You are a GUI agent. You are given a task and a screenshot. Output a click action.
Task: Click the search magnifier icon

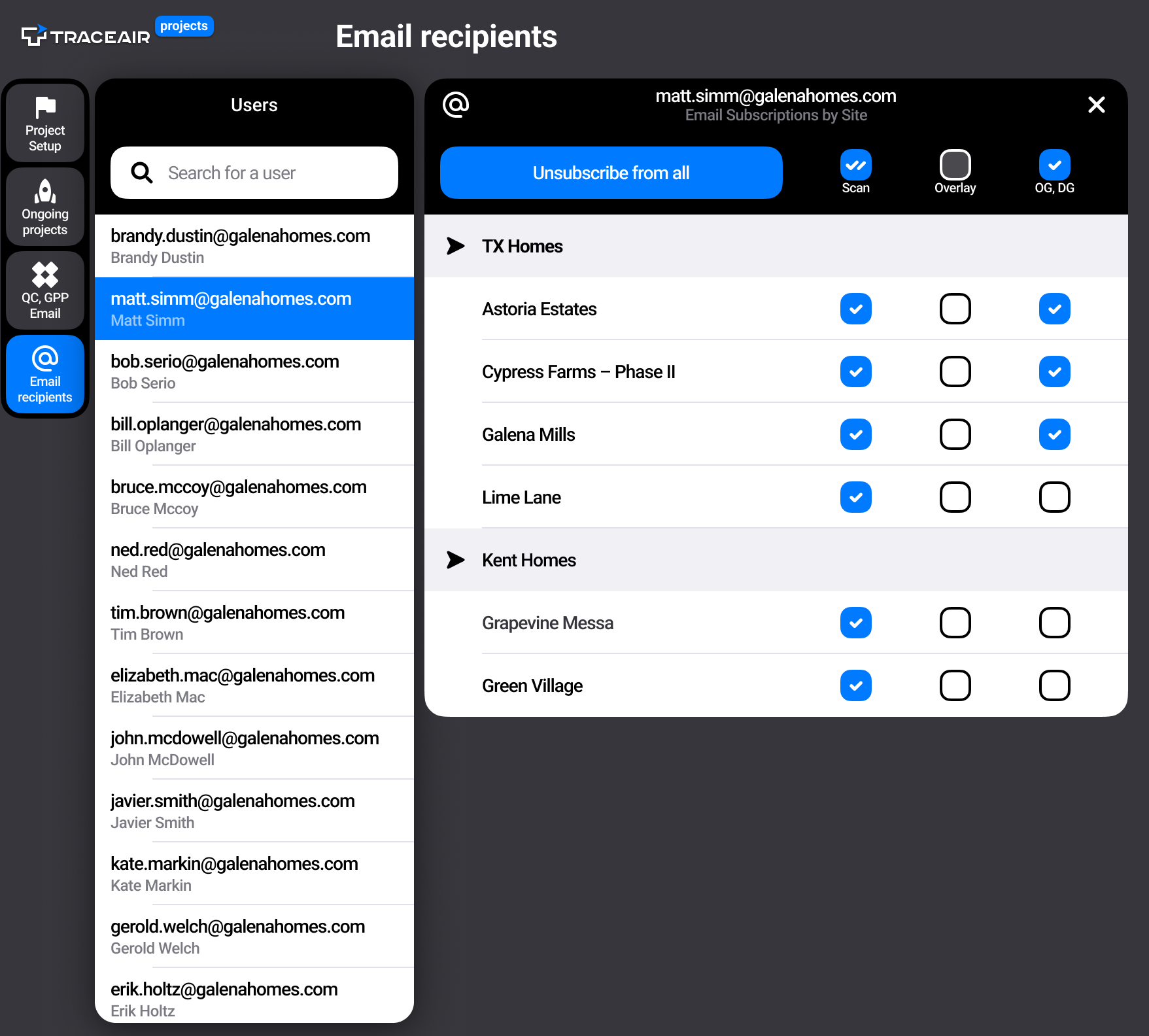[142, 173]
